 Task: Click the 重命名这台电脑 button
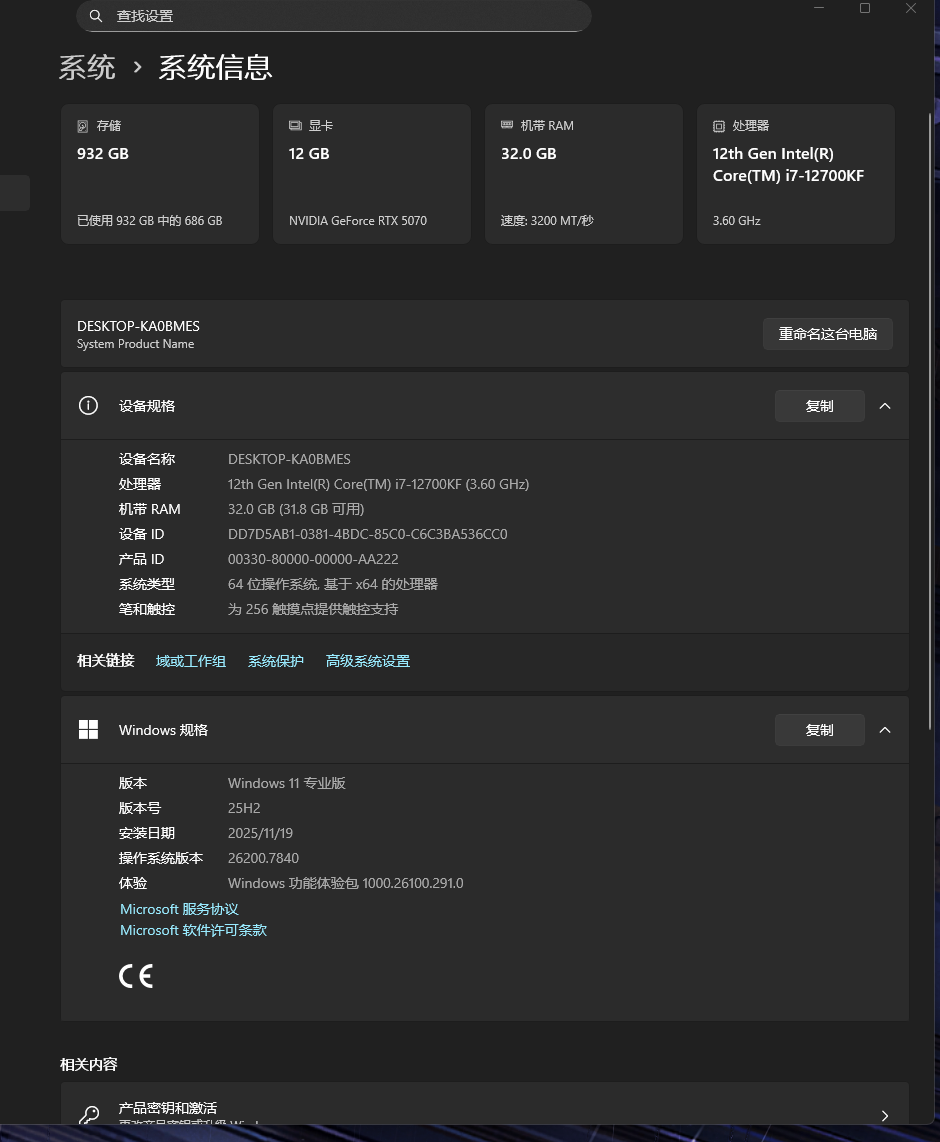(x=827, y=334)
